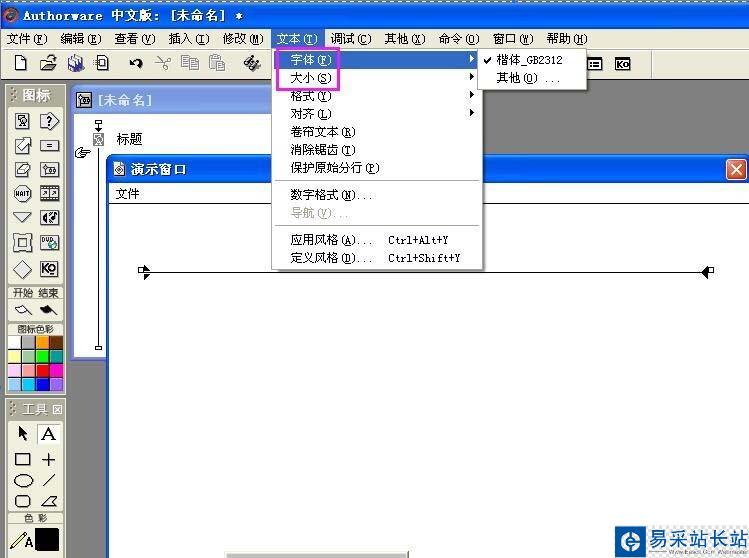
Task: Toggle 保护原始分行 option
Action: [x=377, y=168]
